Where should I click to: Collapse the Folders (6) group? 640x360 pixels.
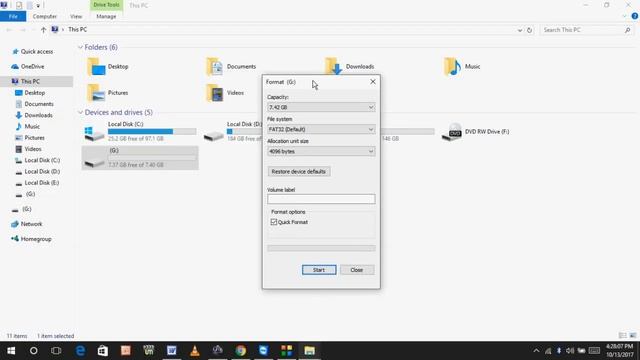click(x=80, y=47)
